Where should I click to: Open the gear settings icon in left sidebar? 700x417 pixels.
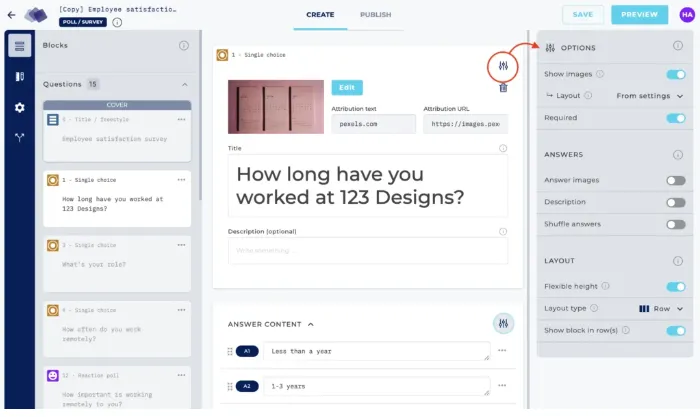click(x=19, y=107)
